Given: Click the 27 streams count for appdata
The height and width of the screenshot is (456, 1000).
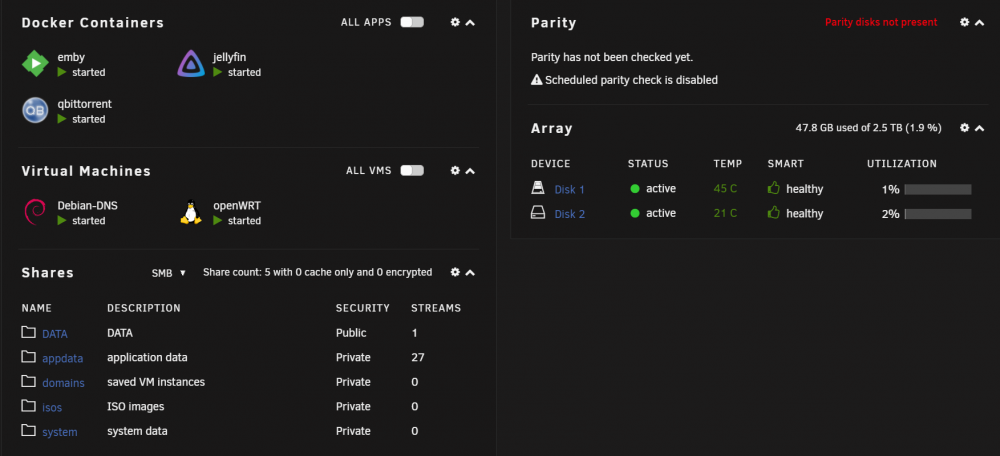Looking at the screenshot, I should point(418,357).
